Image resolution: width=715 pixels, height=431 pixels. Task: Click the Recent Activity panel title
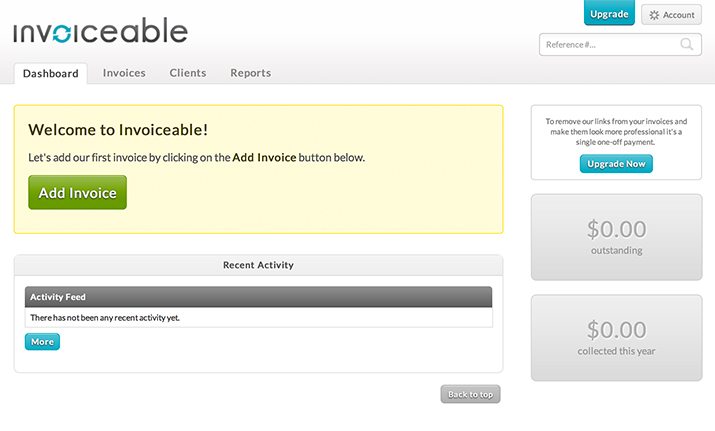pyautogui.click(x=259, y=265)
